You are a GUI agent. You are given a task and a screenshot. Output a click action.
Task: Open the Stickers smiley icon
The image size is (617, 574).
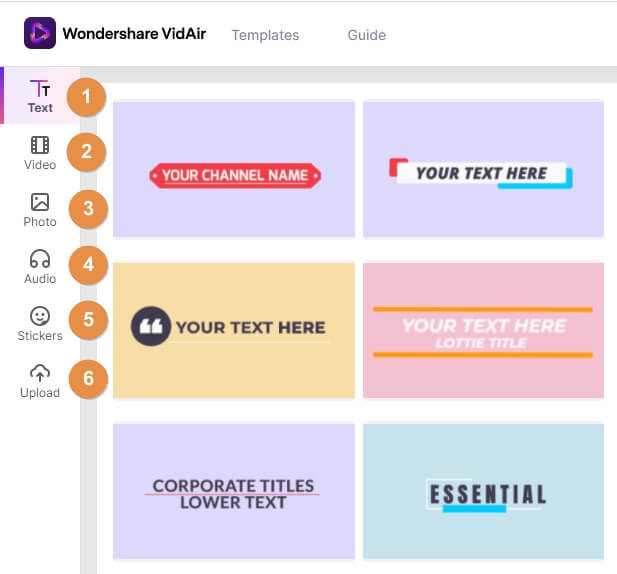40,316
